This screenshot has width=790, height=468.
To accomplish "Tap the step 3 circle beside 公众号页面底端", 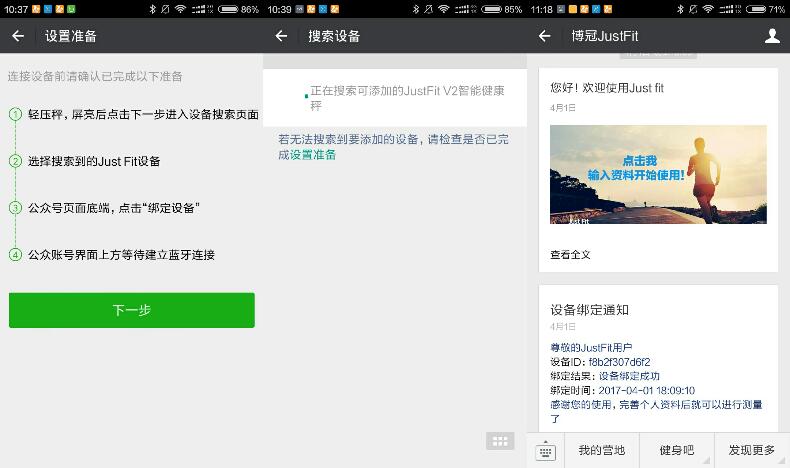I will 15,208.
